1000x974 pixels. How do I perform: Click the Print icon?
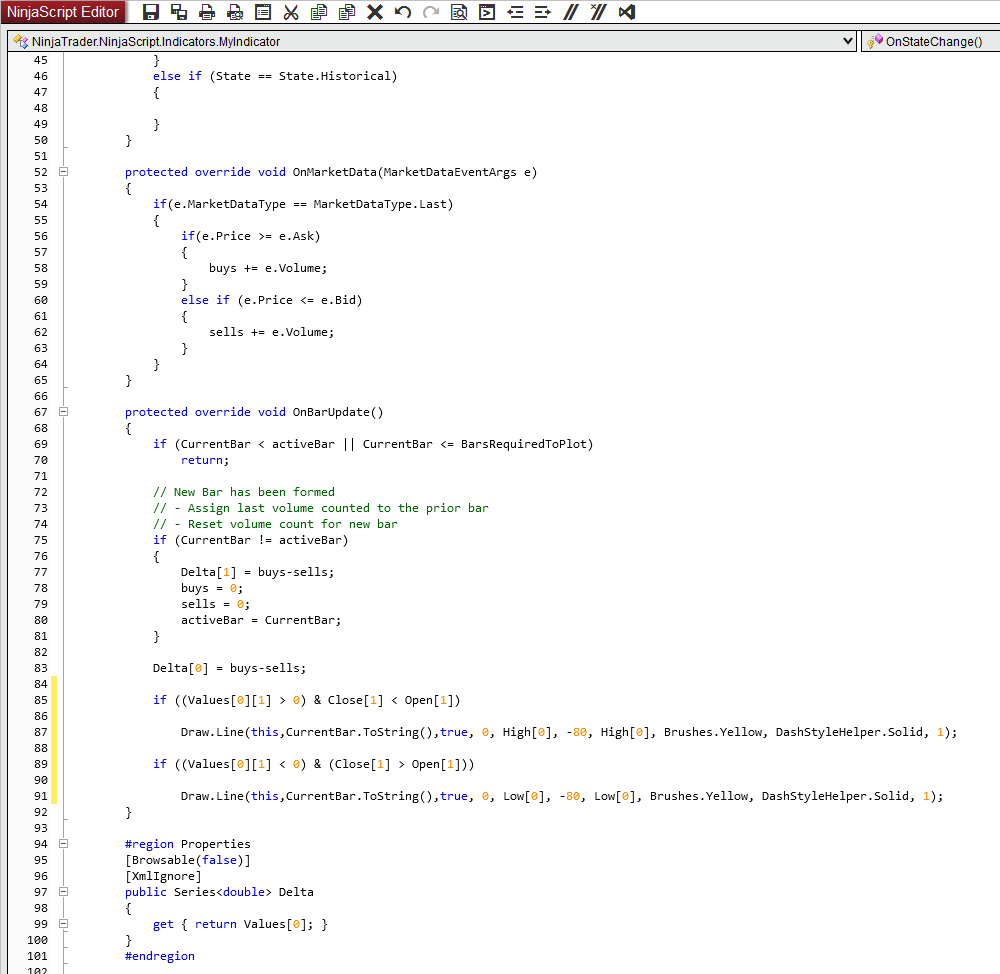[207, 12]
